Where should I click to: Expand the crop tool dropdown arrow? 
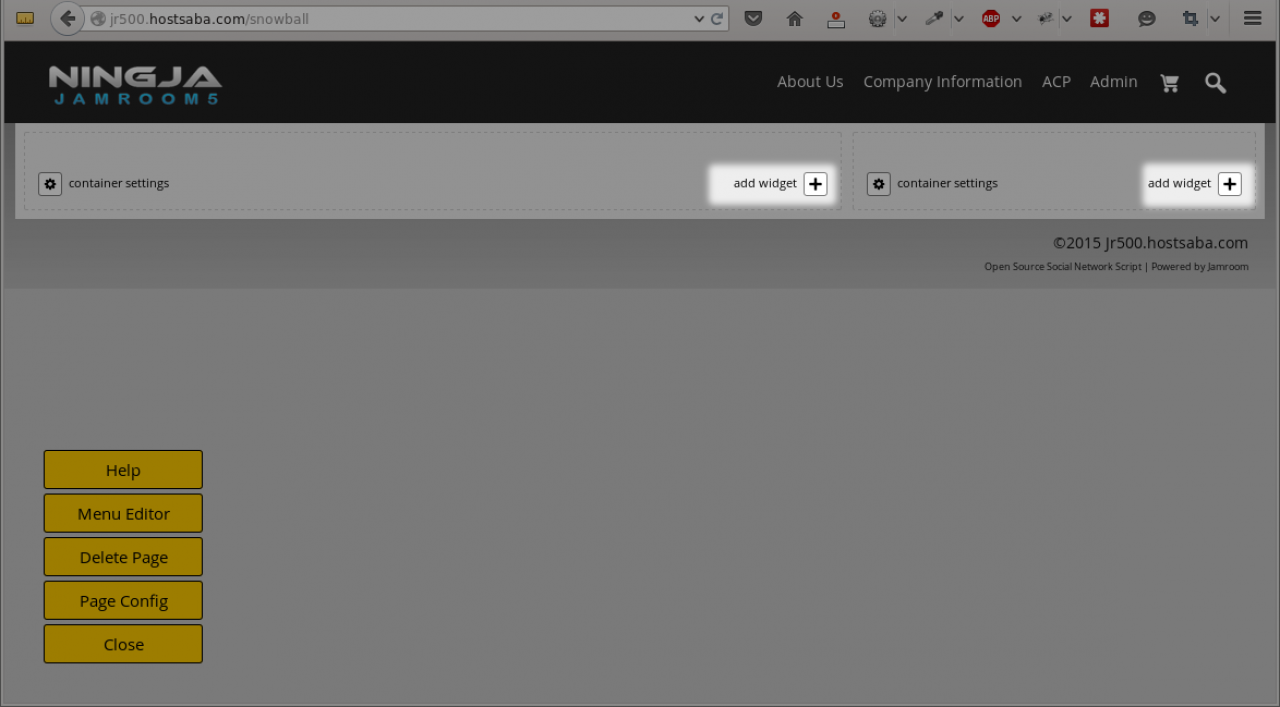(x=1214, y=18)
